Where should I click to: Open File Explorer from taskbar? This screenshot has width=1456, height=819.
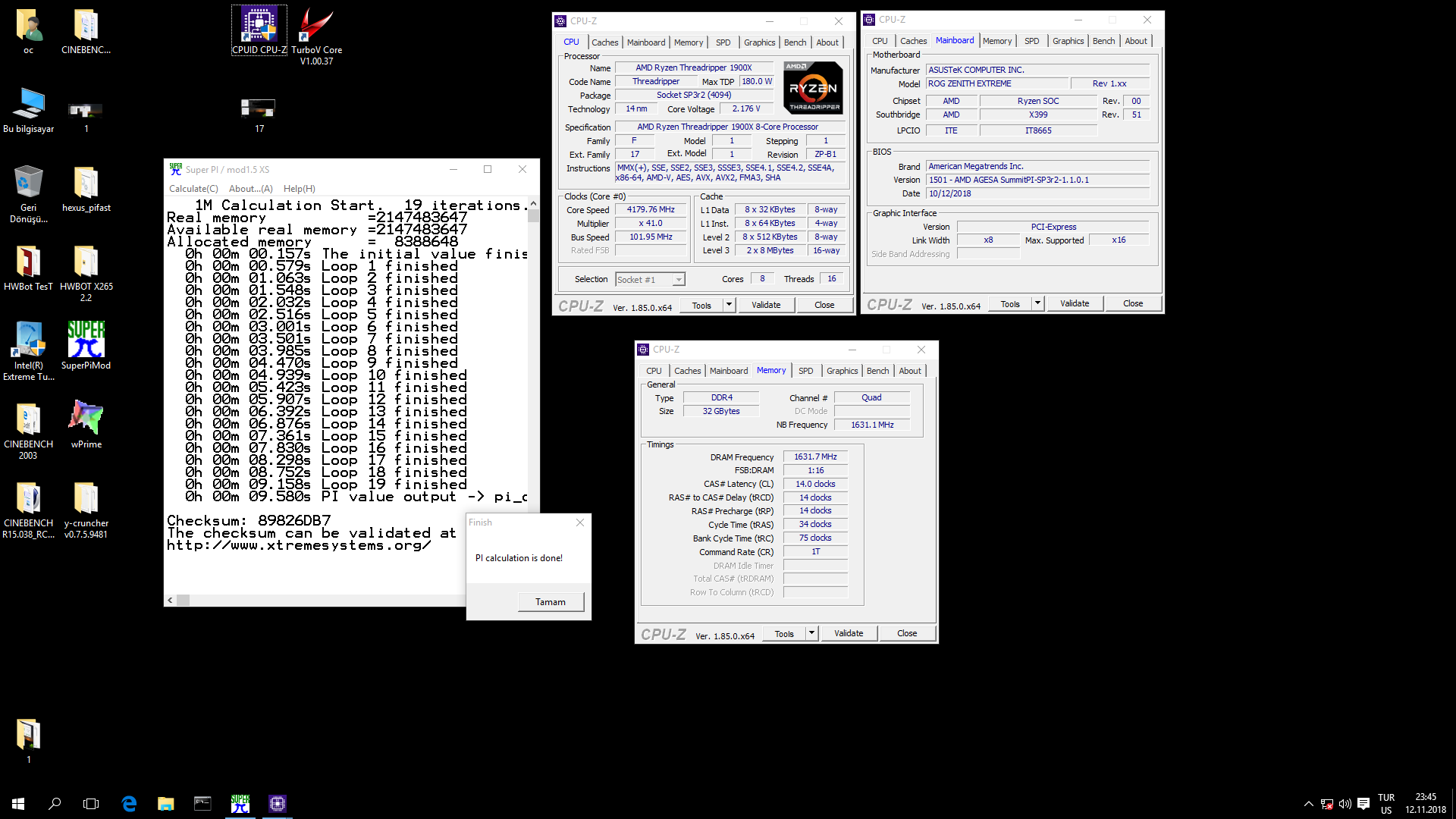(x=165, y=803)
